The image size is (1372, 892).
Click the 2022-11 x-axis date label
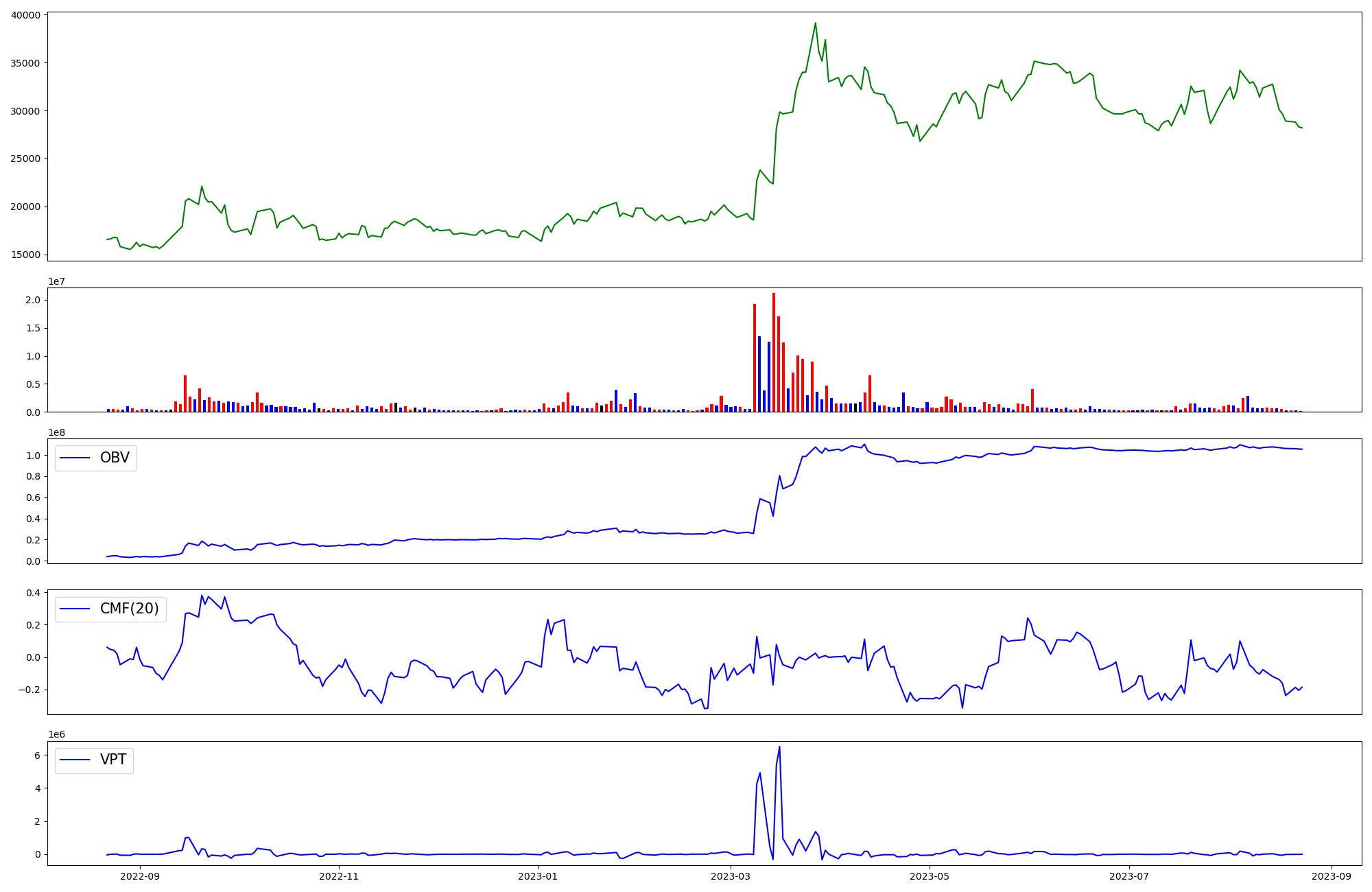(x=339, y=876)
